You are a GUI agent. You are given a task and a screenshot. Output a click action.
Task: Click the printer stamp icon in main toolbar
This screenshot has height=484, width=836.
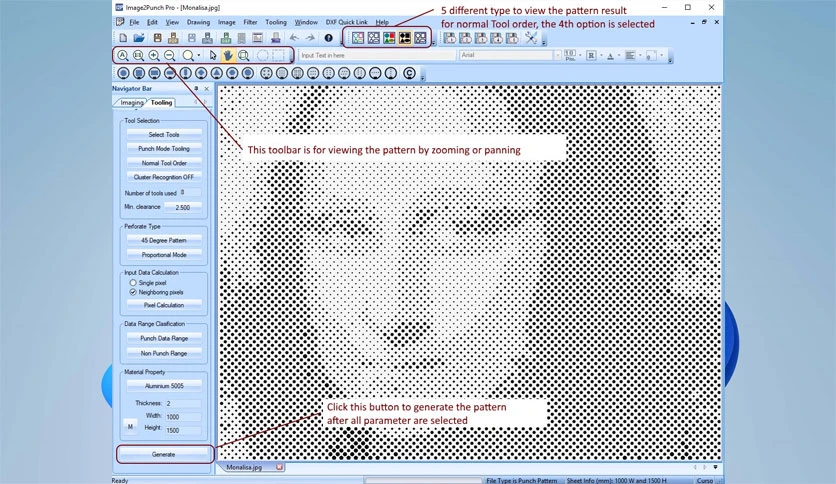click(275, 38)
